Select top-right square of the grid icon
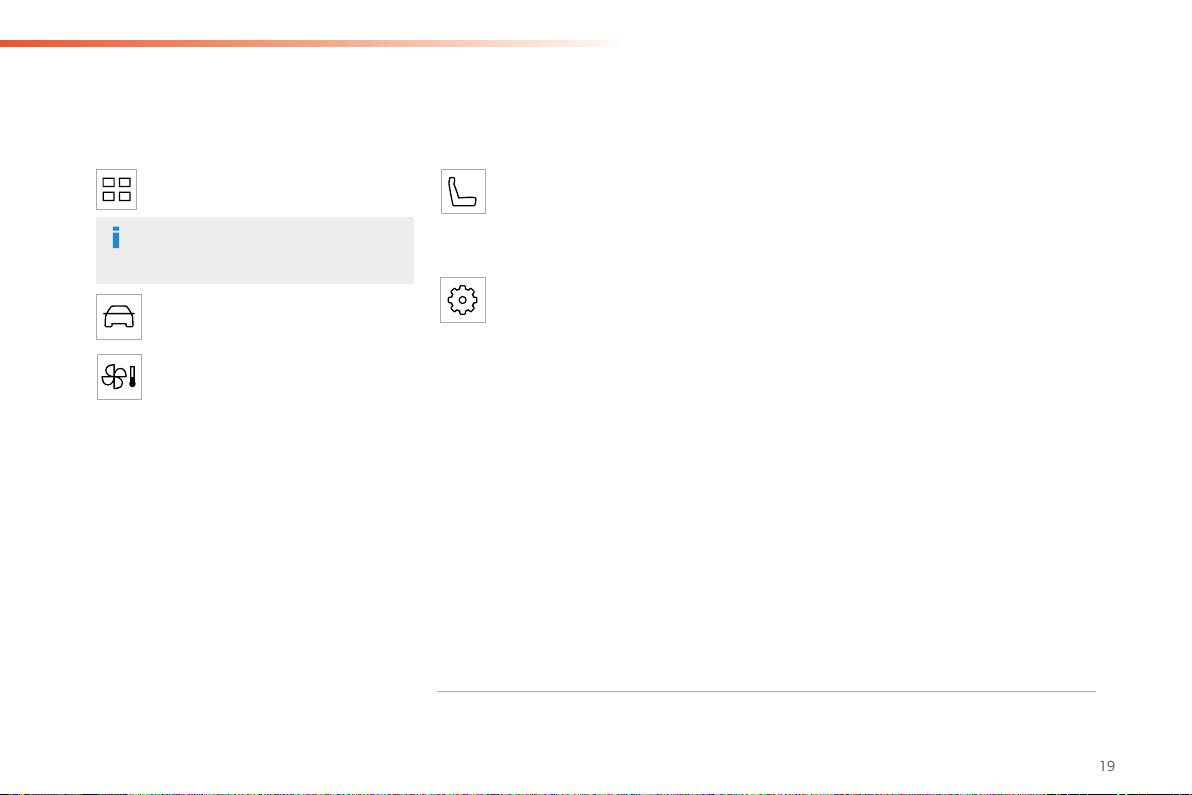 tap(125, 182)
